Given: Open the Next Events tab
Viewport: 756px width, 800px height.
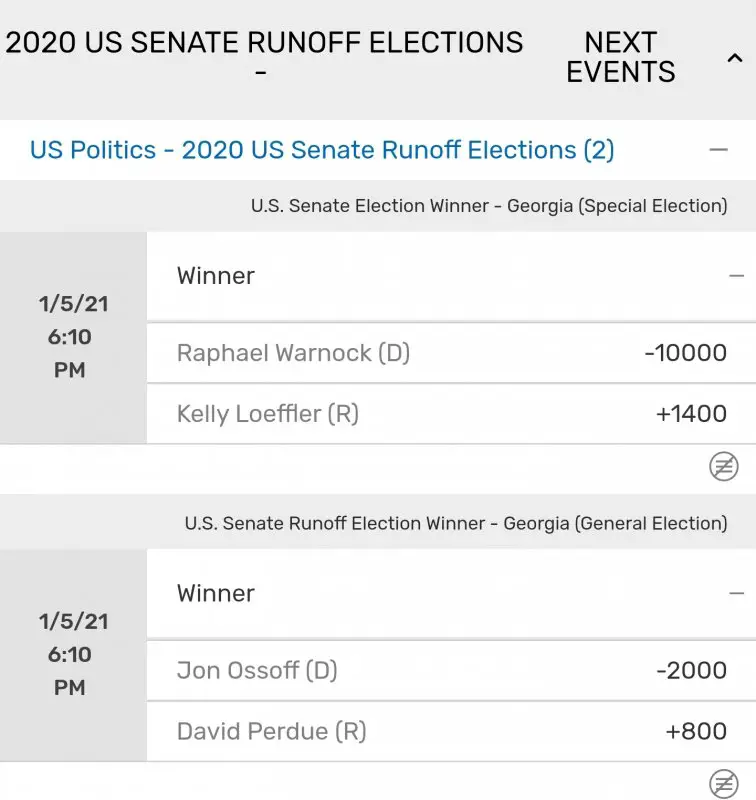Looking at the screenshot, I should tap(620, 58).
